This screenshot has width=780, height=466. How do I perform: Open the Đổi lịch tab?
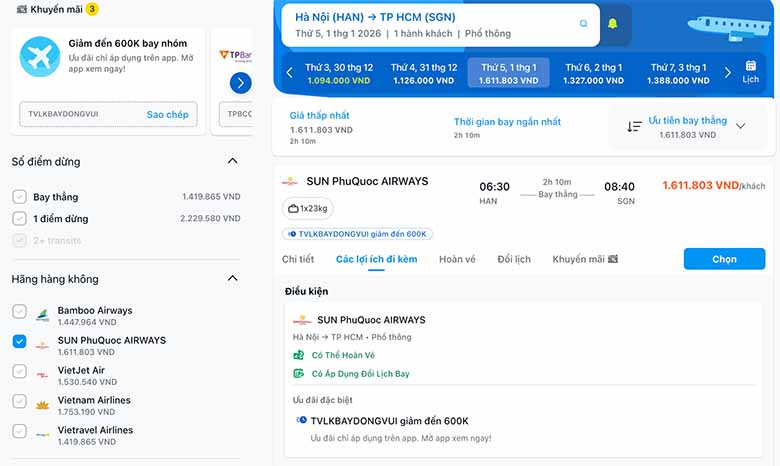(x=514, y=259)
